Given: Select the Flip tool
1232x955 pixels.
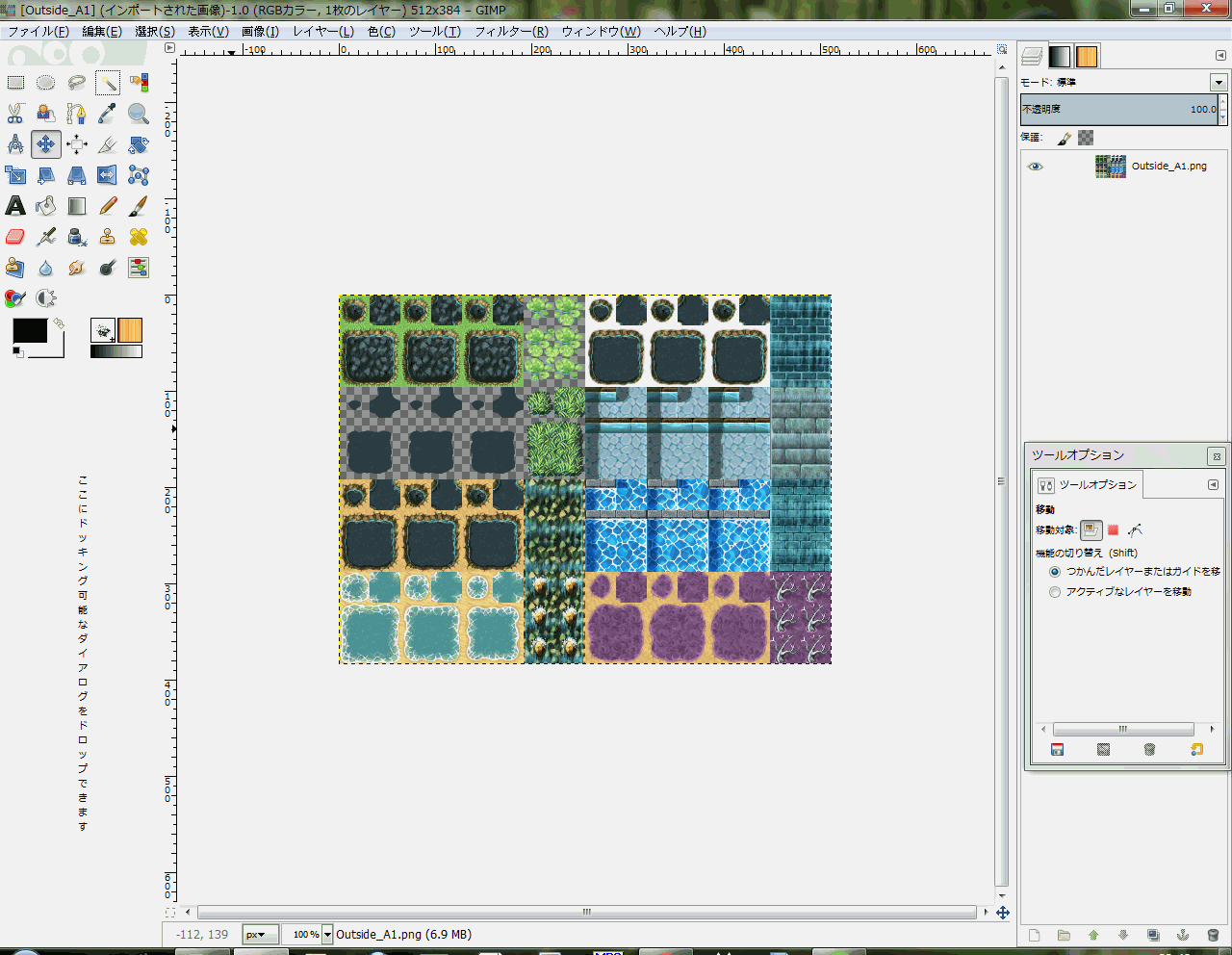Looking at the screenshot, I should point(108,175).
